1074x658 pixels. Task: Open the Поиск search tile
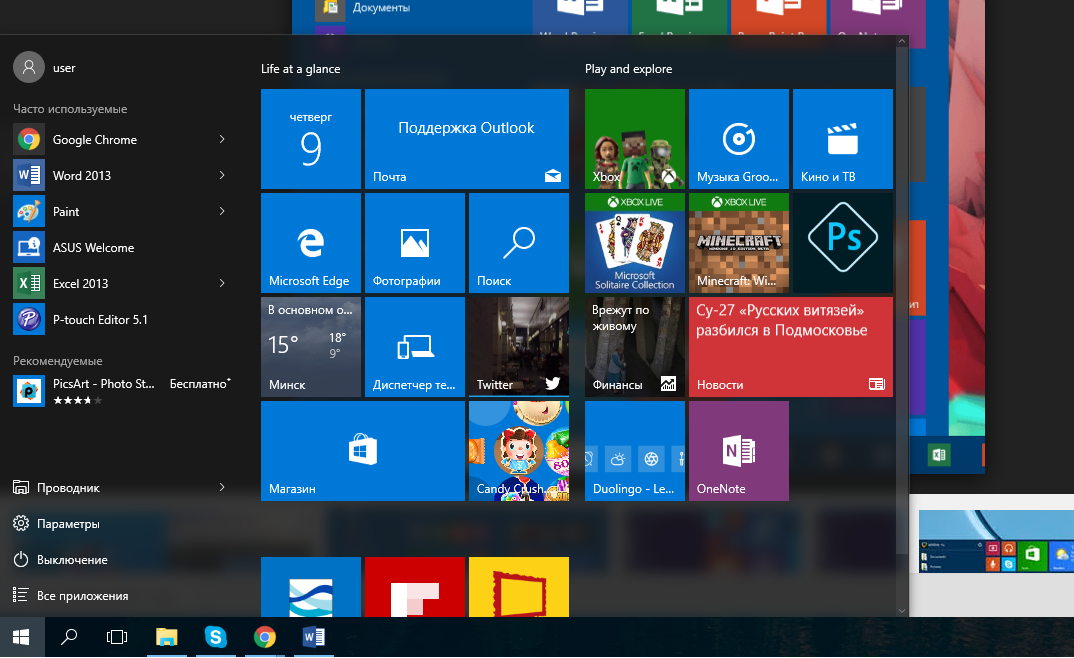pyautogui.click(x=519, y=243)
